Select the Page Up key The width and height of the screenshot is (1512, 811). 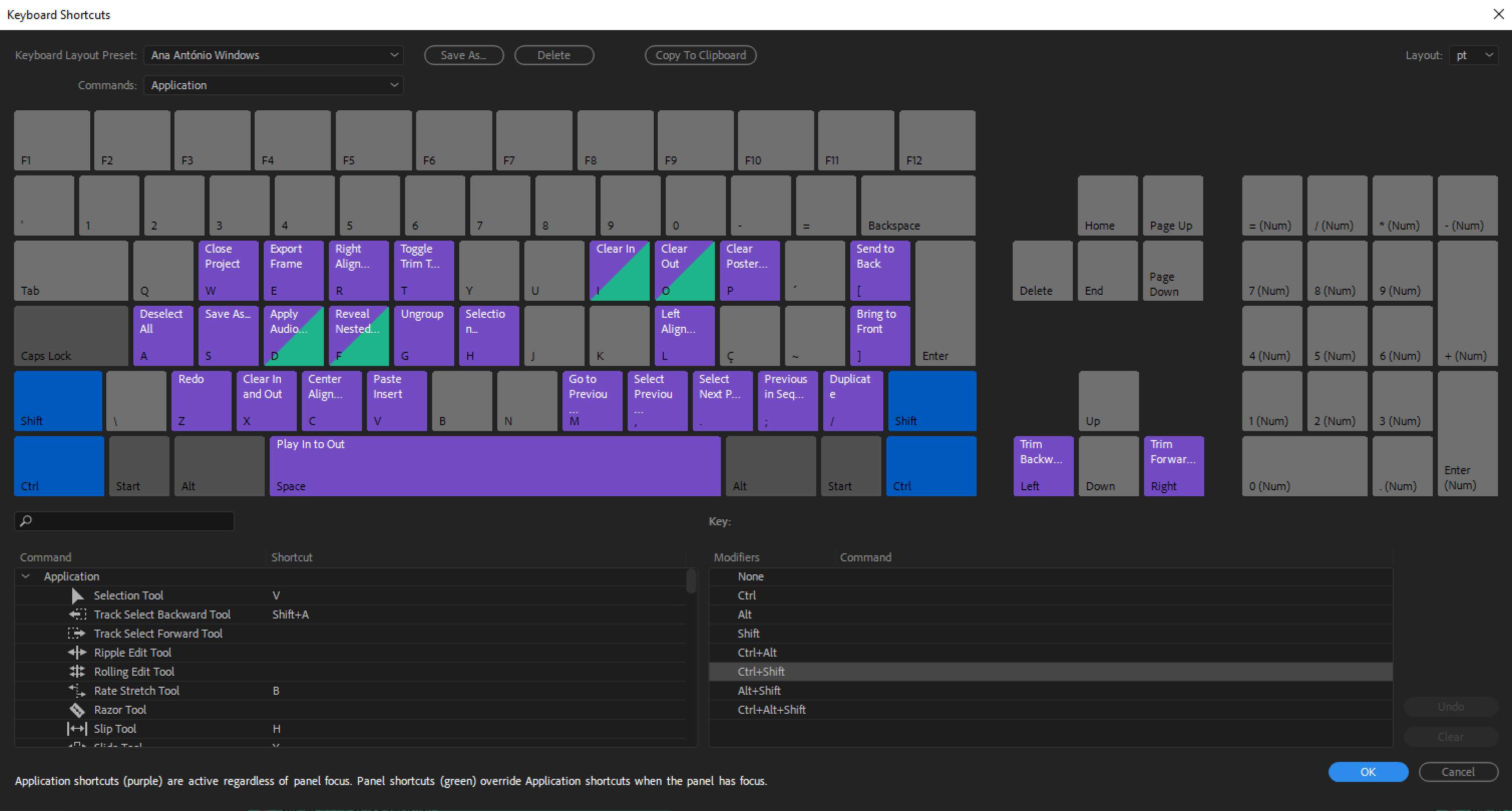click(x=1173, y=206)
